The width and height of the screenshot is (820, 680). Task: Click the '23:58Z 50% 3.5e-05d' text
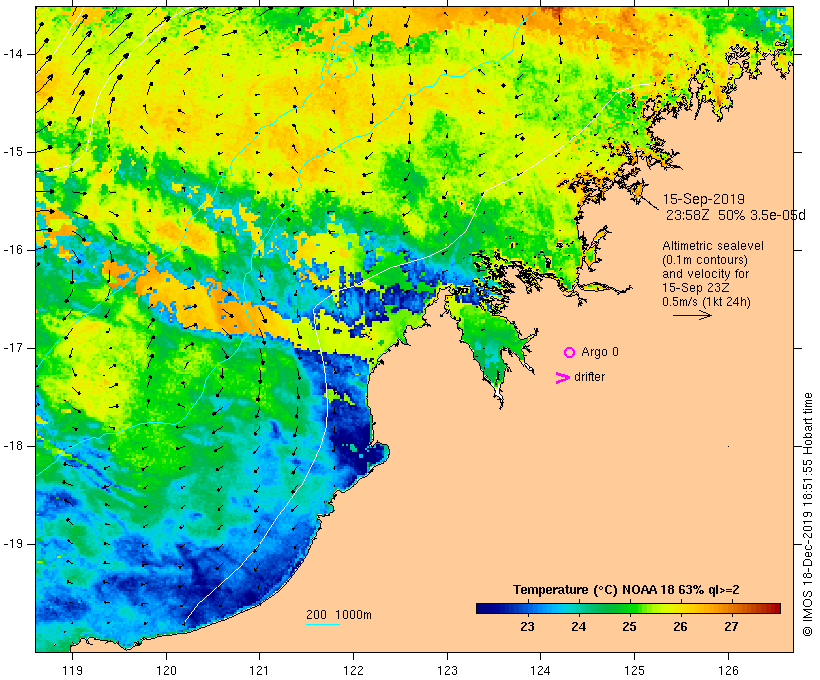pos(735,215)
